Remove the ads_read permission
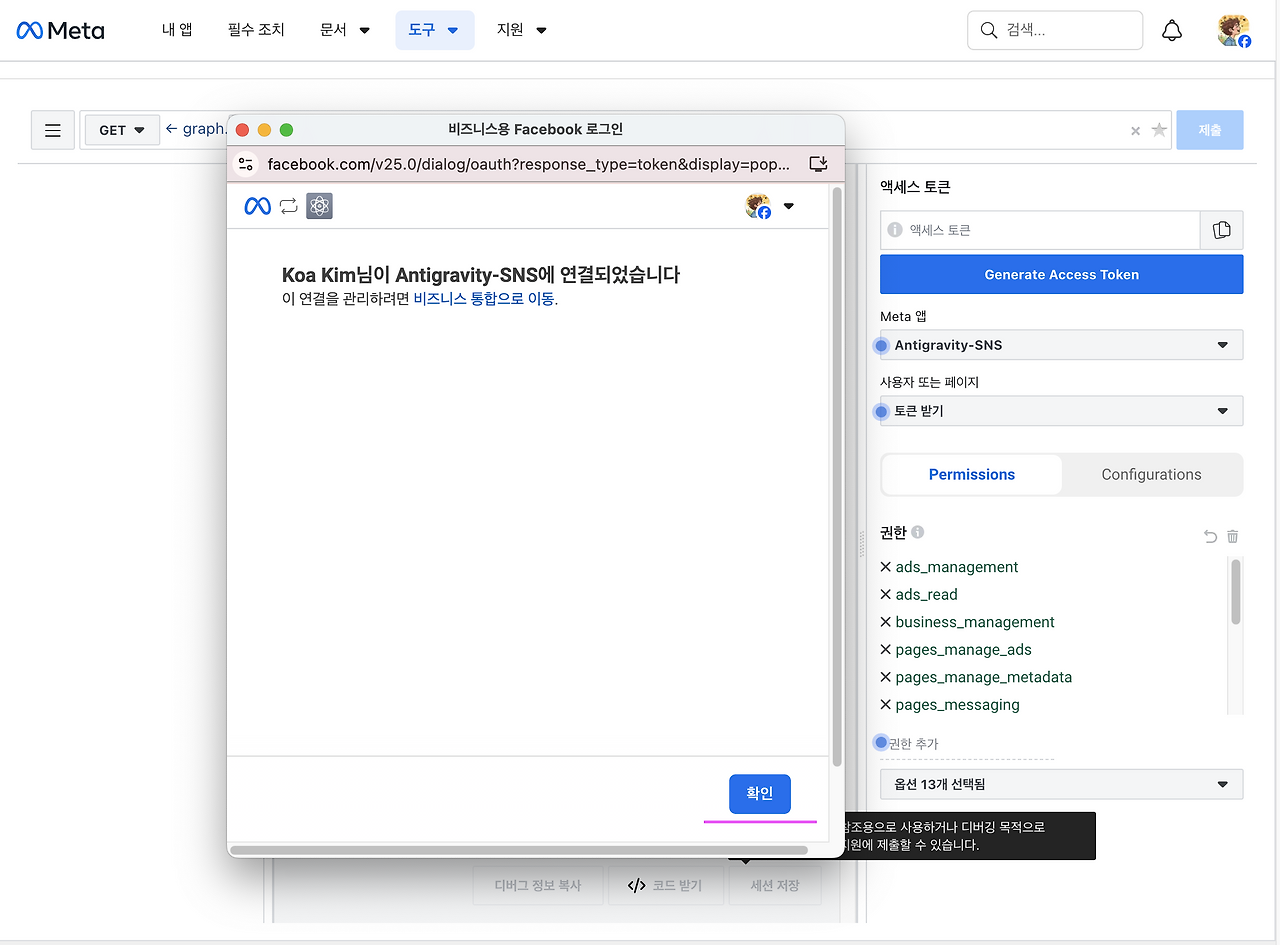This screenshot has height=945, width=1280. pyautogui.click(x=885, y=594)
